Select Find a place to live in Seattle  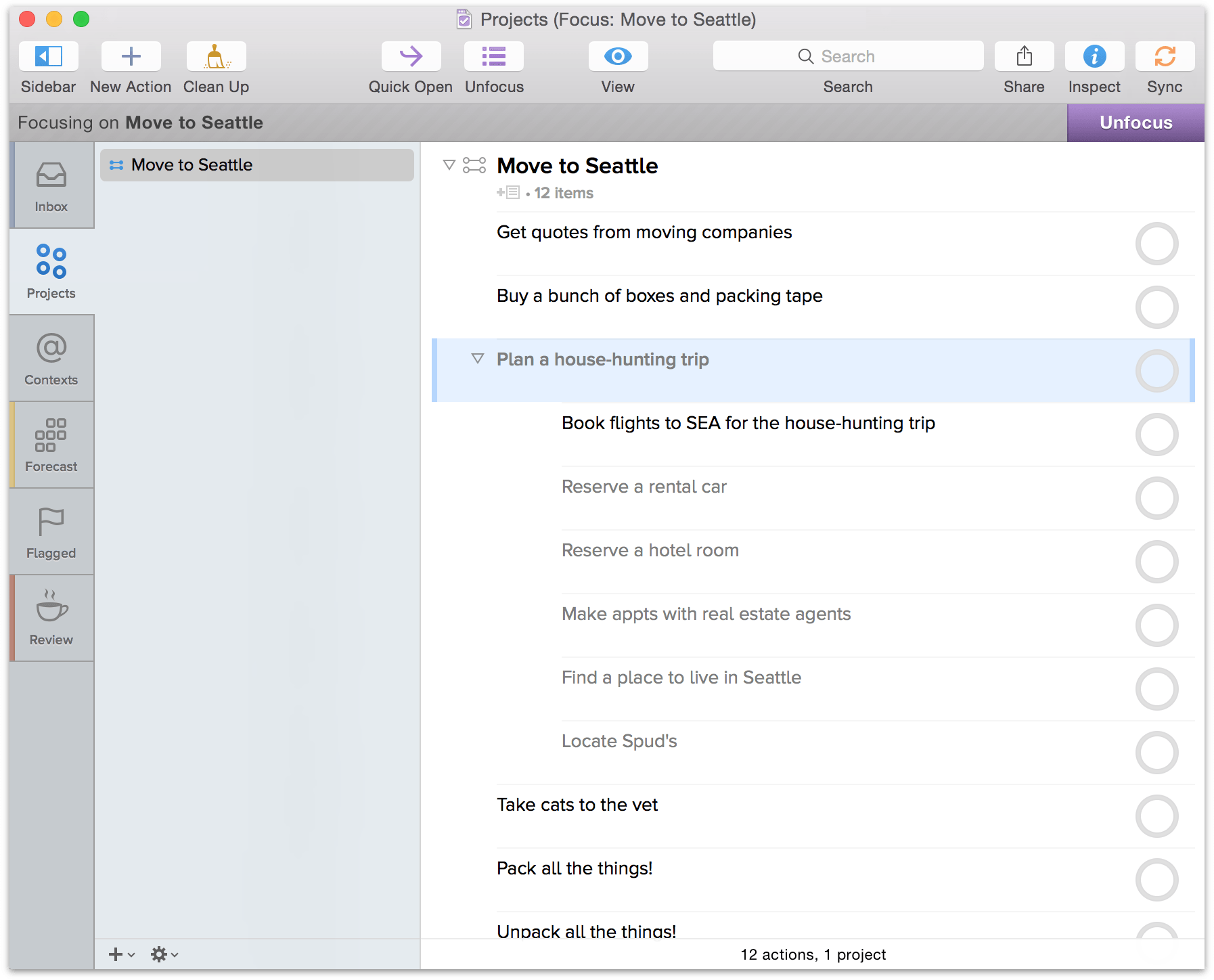[681, 677]
